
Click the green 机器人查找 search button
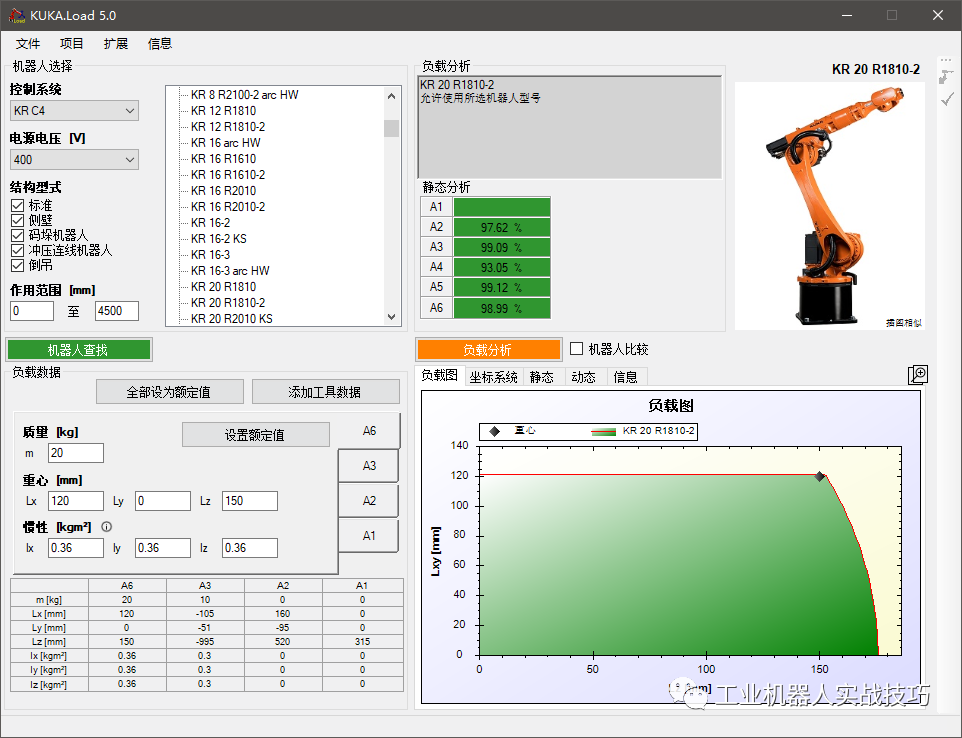pos(79,350)
